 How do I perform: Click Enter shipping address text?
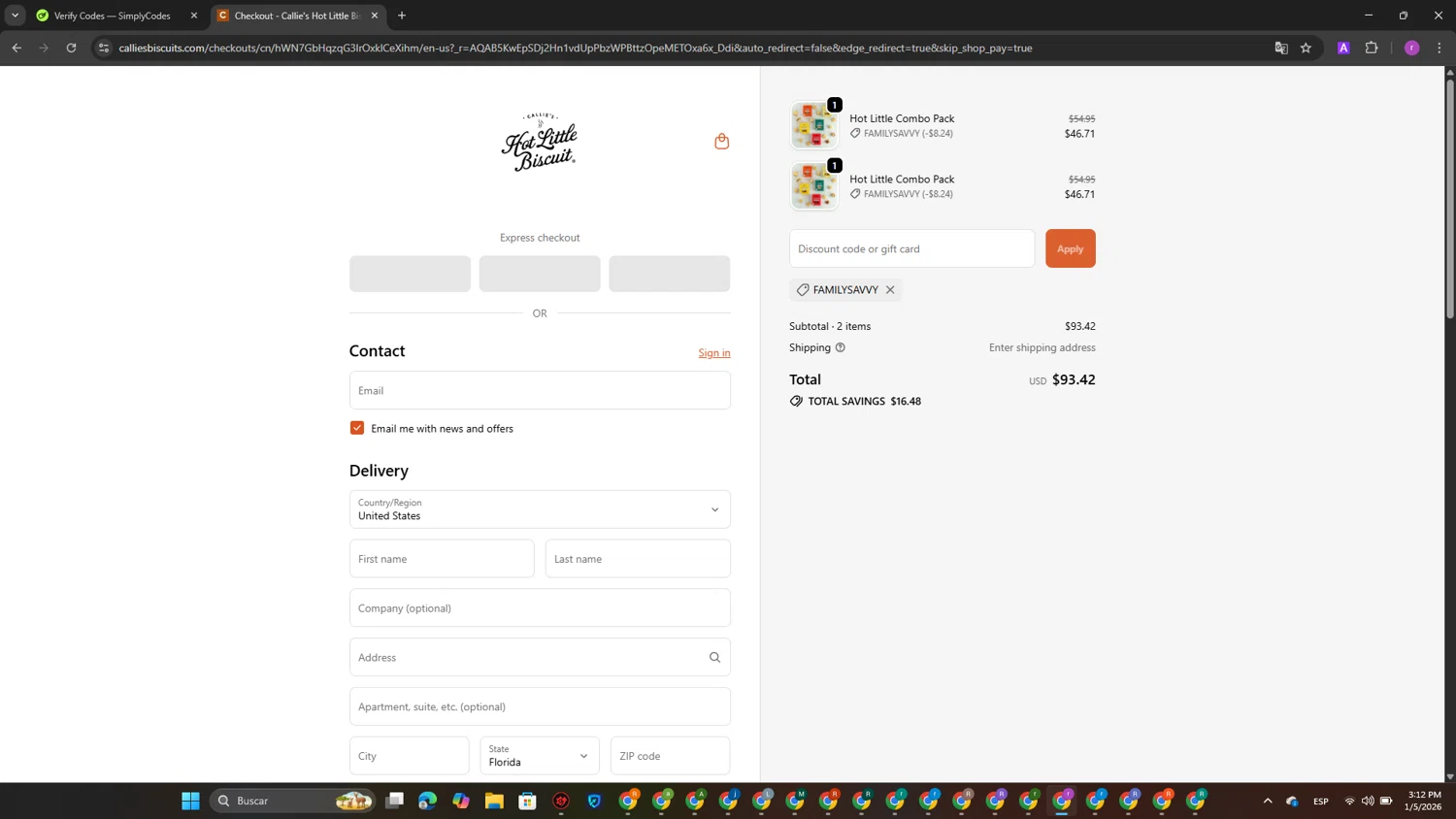pos(1042,347)
